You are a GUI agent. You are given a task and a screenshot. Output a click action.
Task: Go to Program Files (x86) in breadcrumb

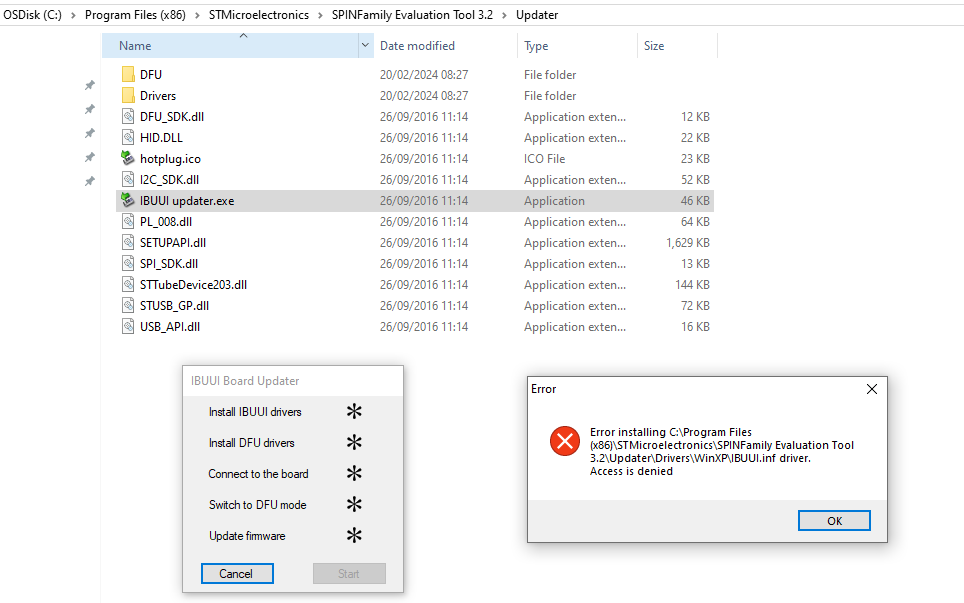135,15
